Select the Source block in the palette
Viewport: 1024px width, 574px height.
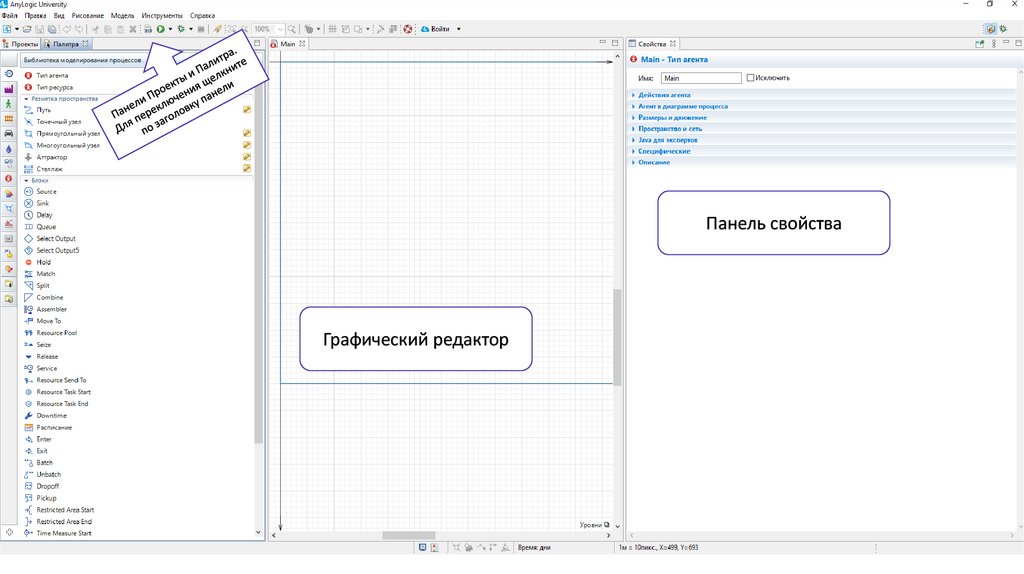coord(46,192)
